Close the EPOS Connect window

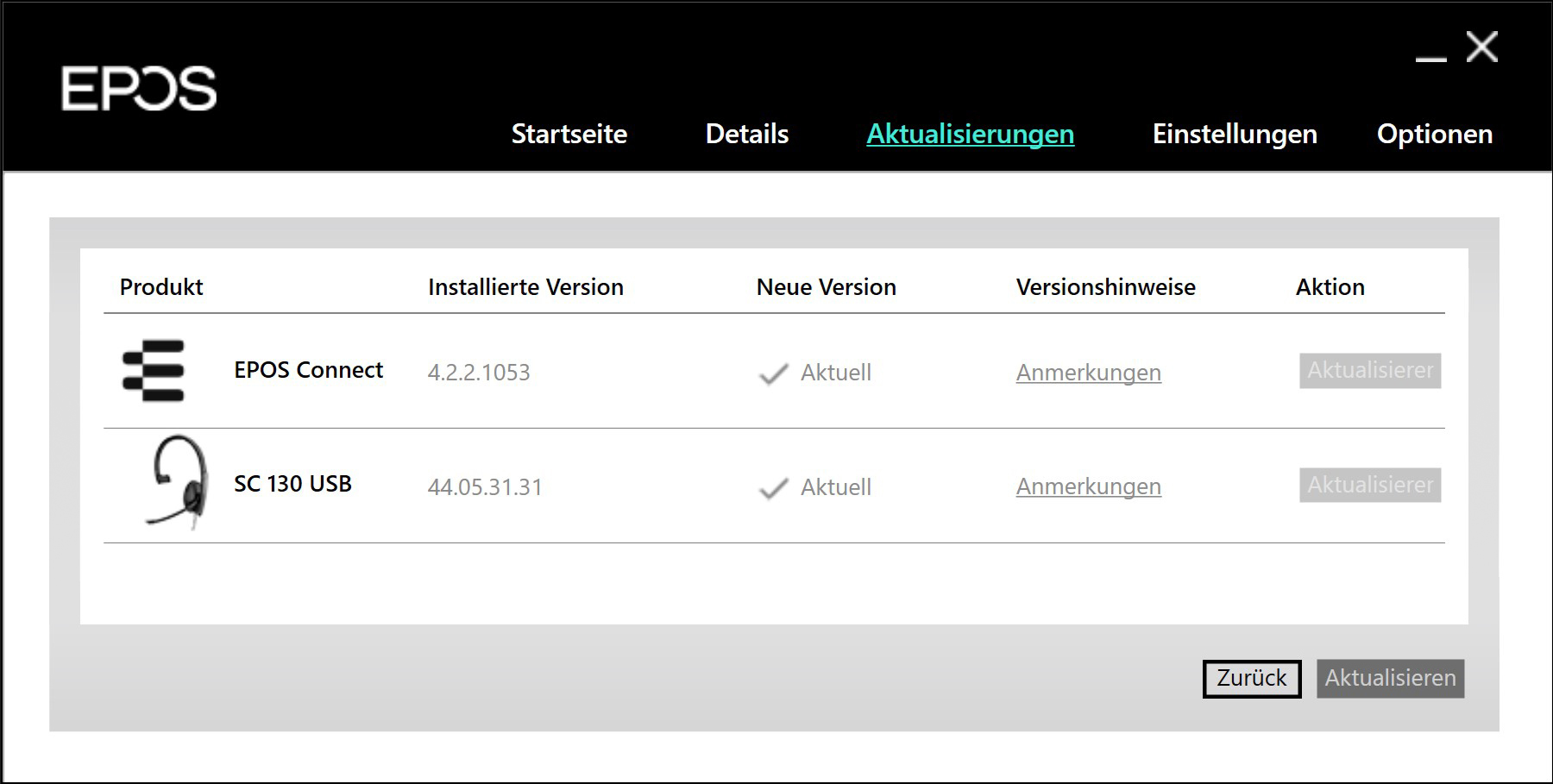[1481, 47]
